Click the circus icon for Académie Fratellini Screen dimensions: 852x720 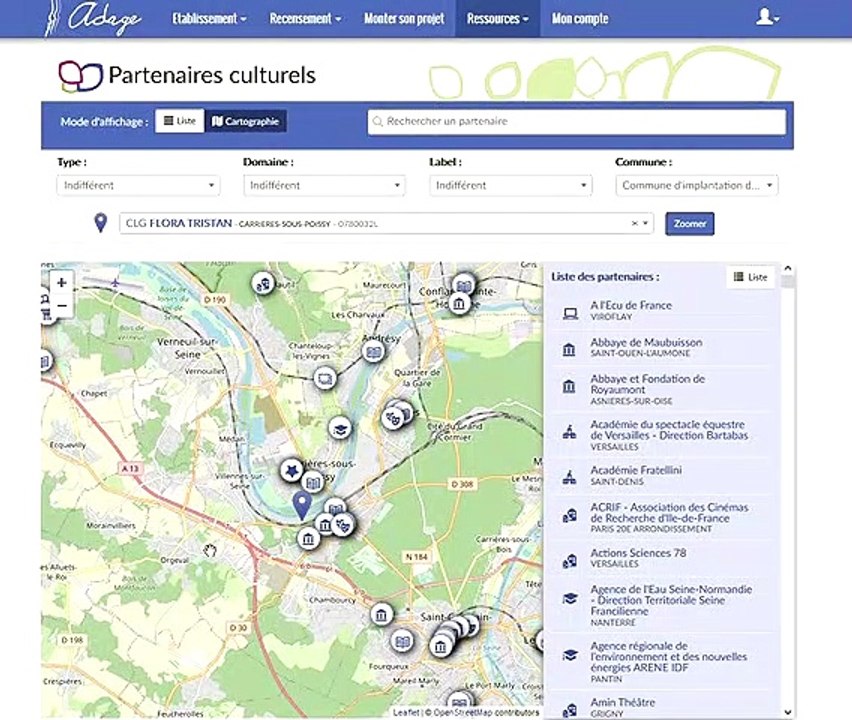tap(569, 477)
